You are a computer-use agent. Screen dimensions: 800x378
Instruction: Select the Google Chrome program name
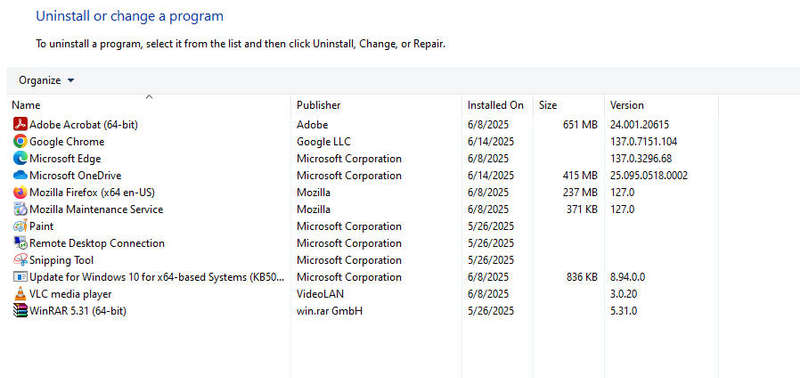[x=67, y=141]
